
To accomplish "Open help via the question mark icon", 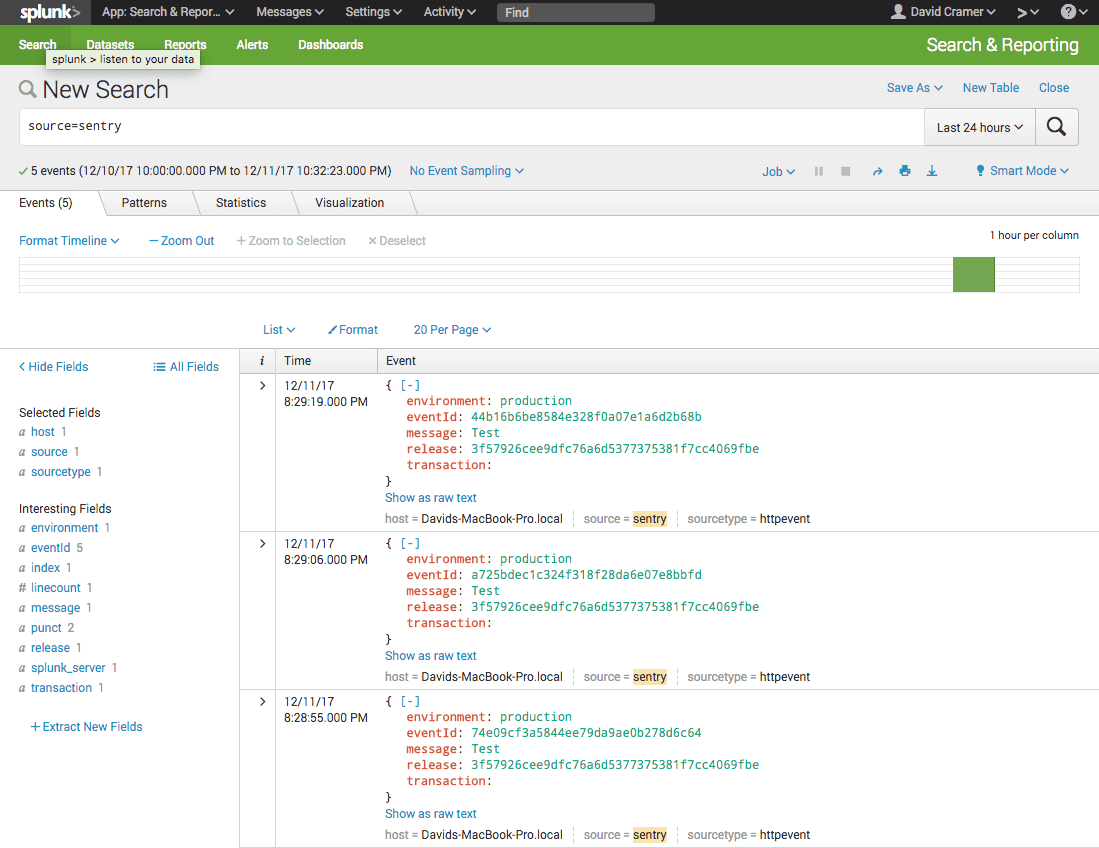I will point(1071,12).
